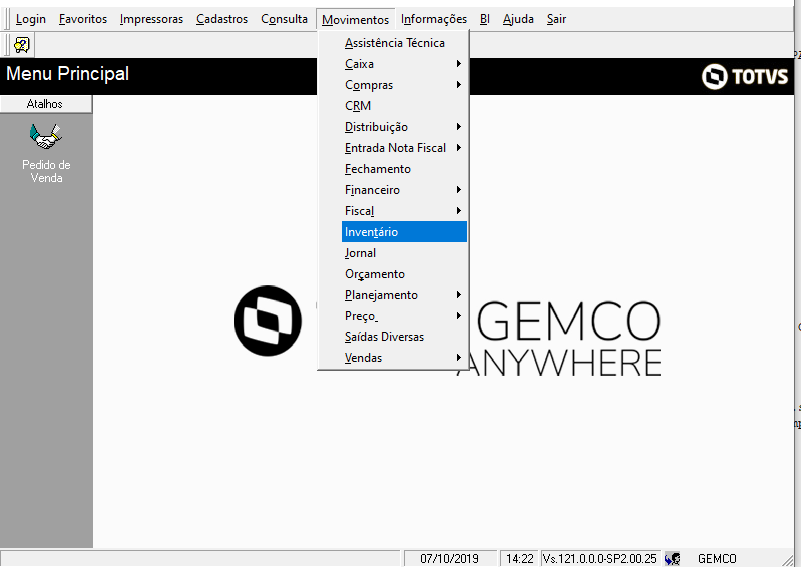Click the help question-mark toolbar icon
This screenshot has width=801, height=567.
(x=22, y=45)
